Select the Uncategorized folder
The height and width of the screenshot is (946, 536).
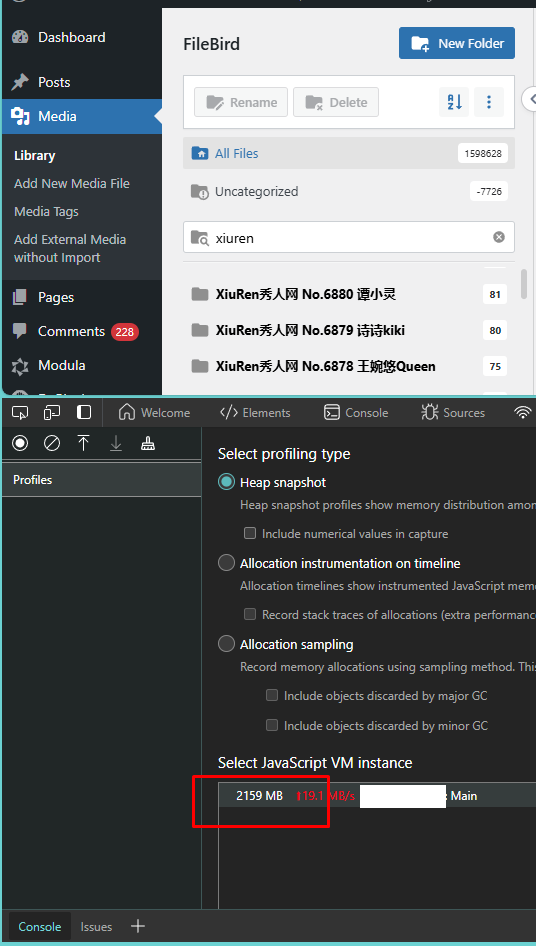click(x=349, y=192)
